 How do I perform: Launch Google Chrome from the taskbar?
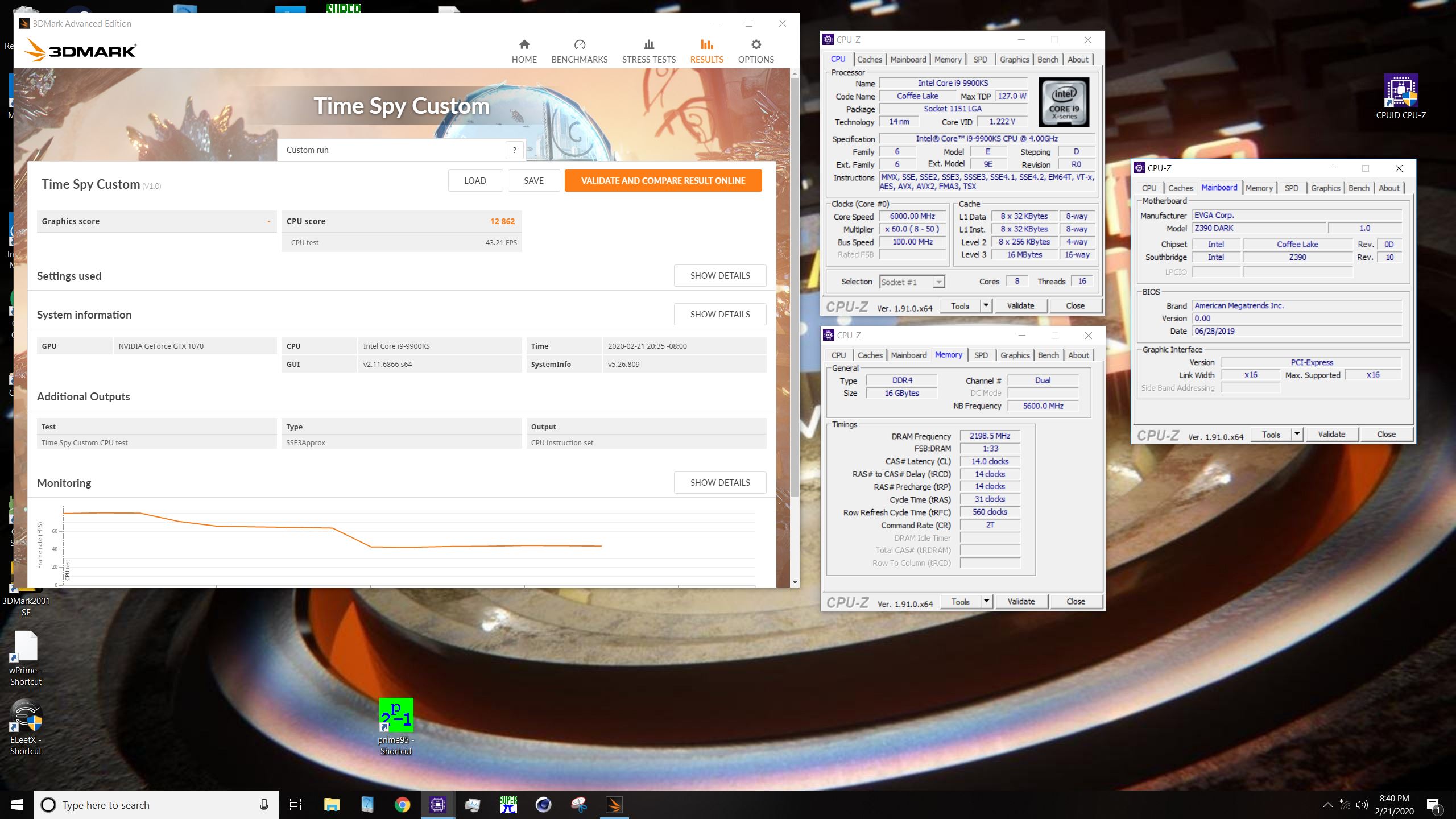pyautogui.click(x=402, y=805)
